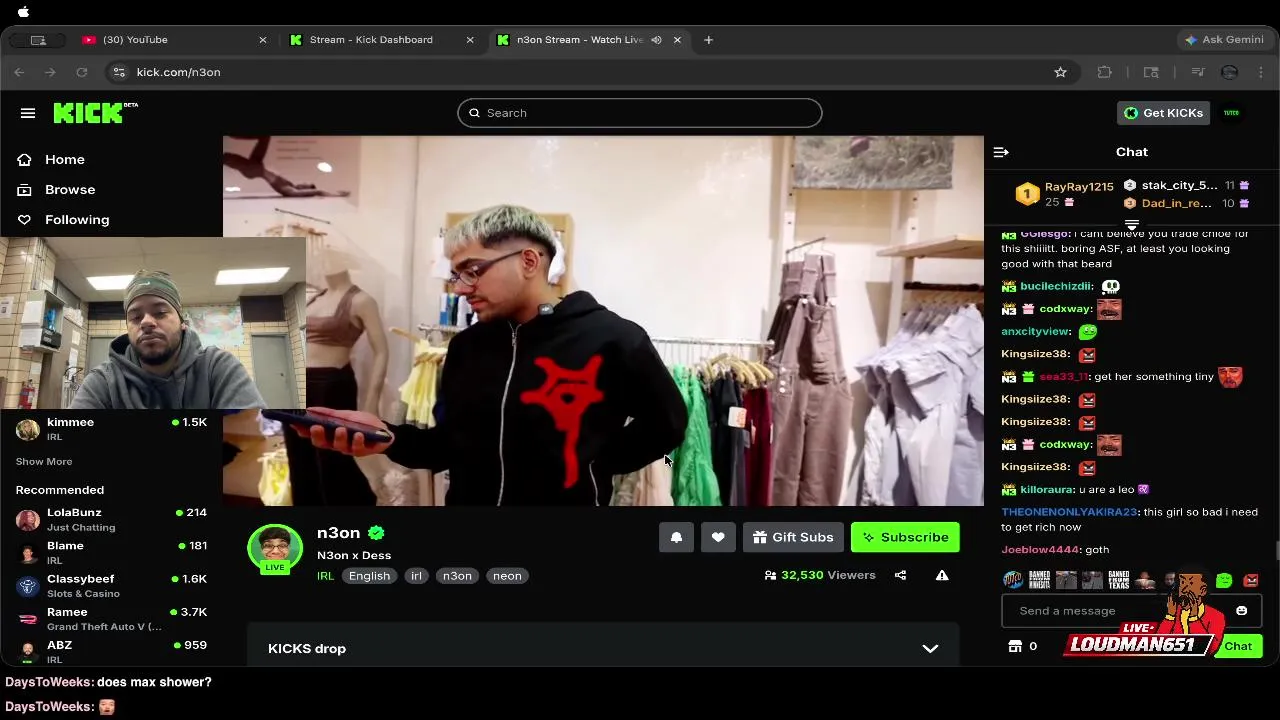Click Dad_in_re... leaderboard entry

tap(1186, 204)
